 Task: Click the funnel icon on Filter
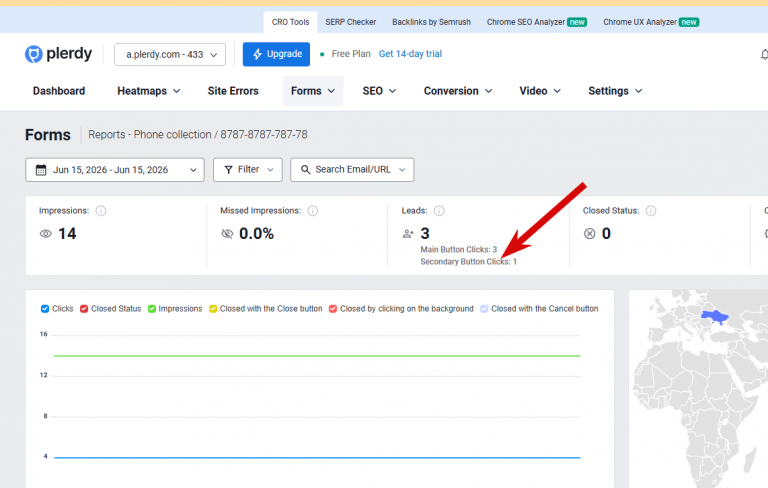(x=228, y=170)
